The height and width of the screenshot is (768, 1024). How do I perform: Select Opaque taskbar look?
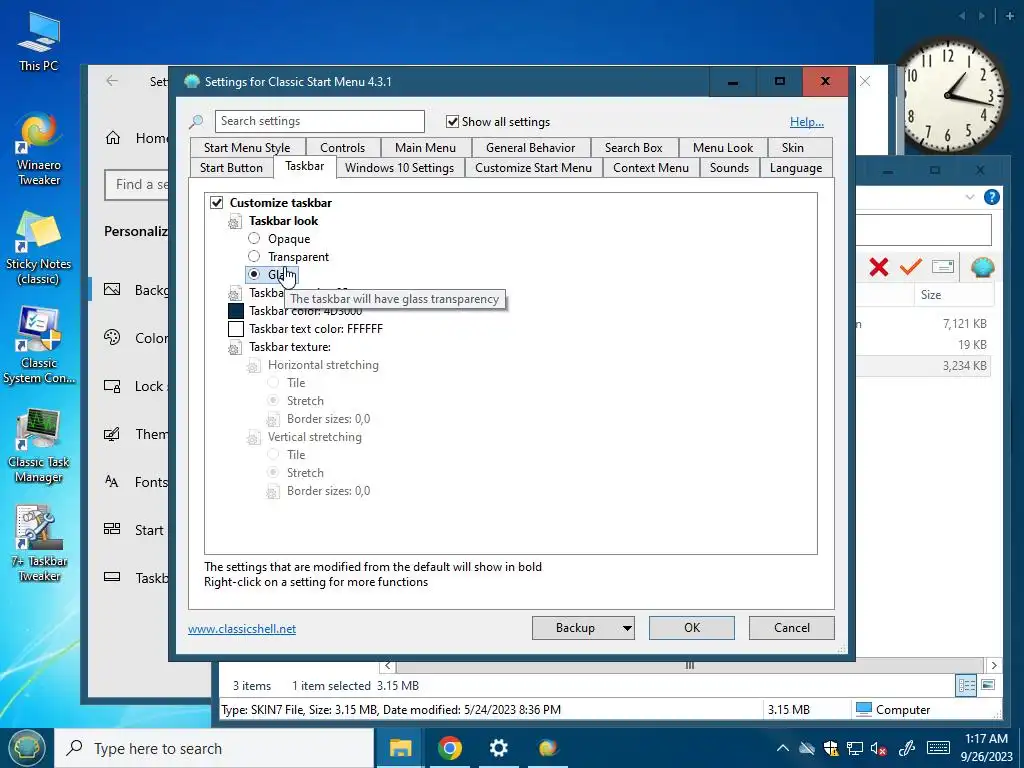coord(254,238)
